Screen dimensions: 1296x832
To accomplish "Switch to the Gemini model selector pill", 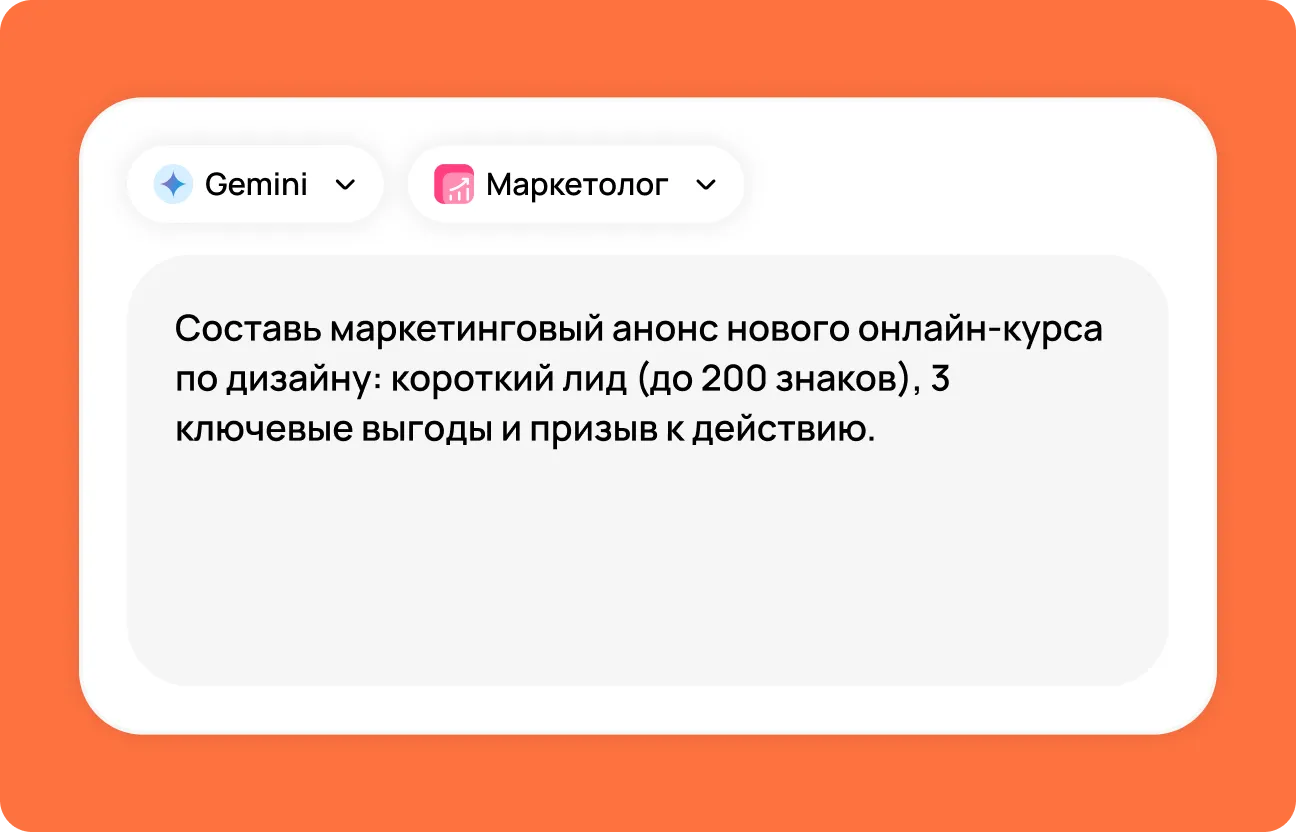I will pos(255,184).
